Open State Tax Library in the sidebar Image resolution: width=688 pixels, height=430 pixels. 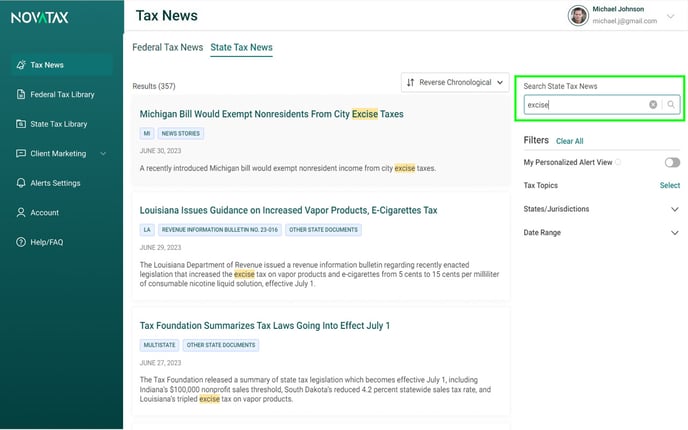click(x=61, y=124)
